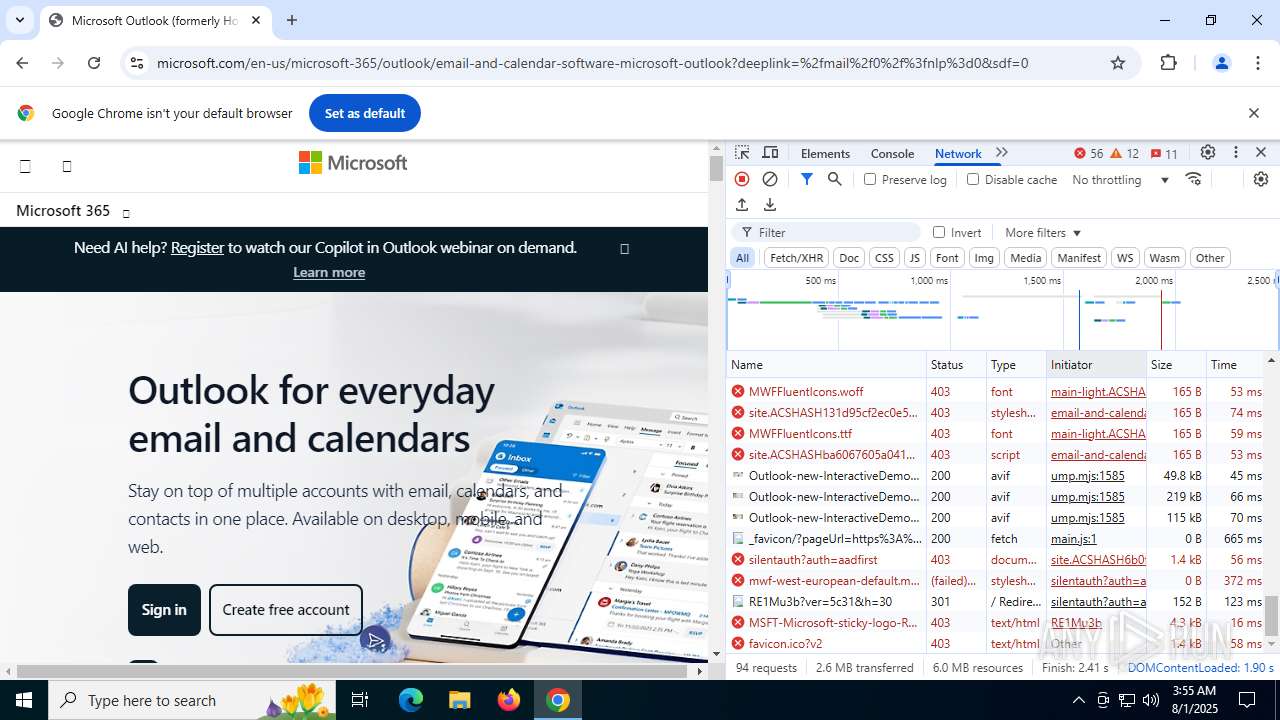The height and width of the screenshot is (720, 1280).
Task: Toggle the blue network filter funnel icon
Action: click(806, 179)
